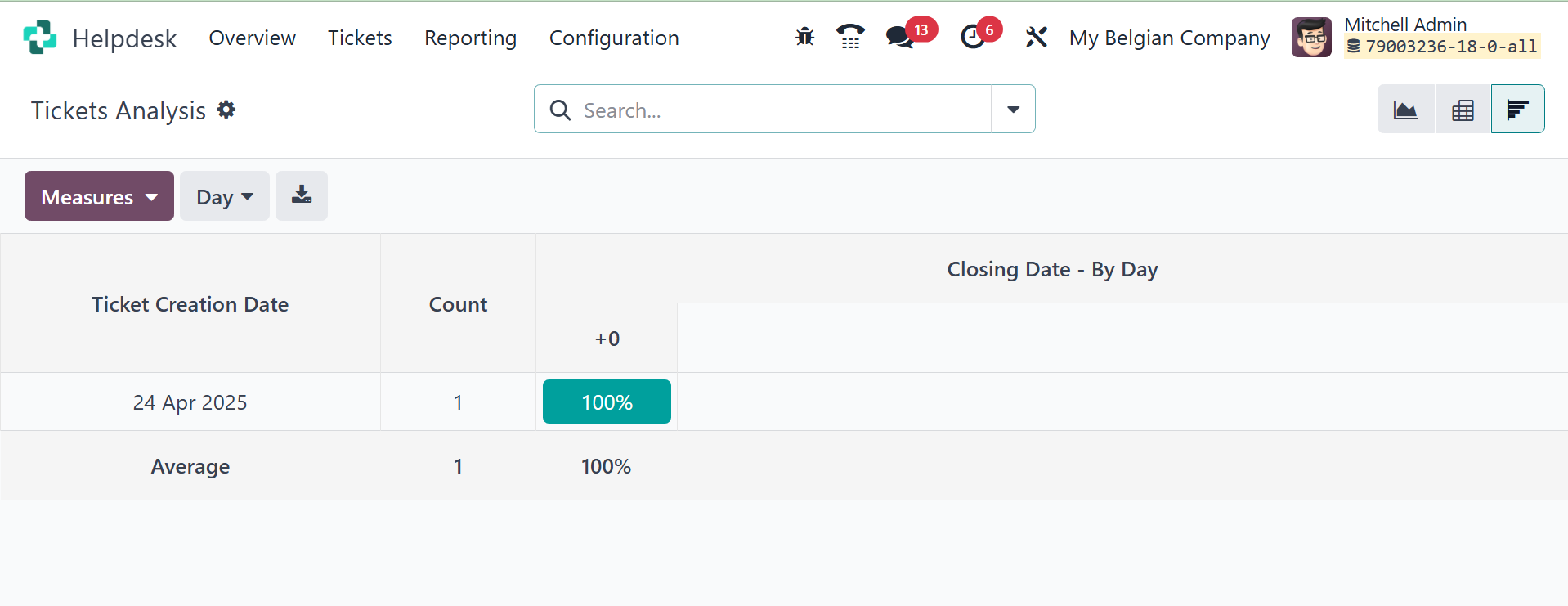
Task: Open the activities clock icon
Action: (x=973, y=37)
